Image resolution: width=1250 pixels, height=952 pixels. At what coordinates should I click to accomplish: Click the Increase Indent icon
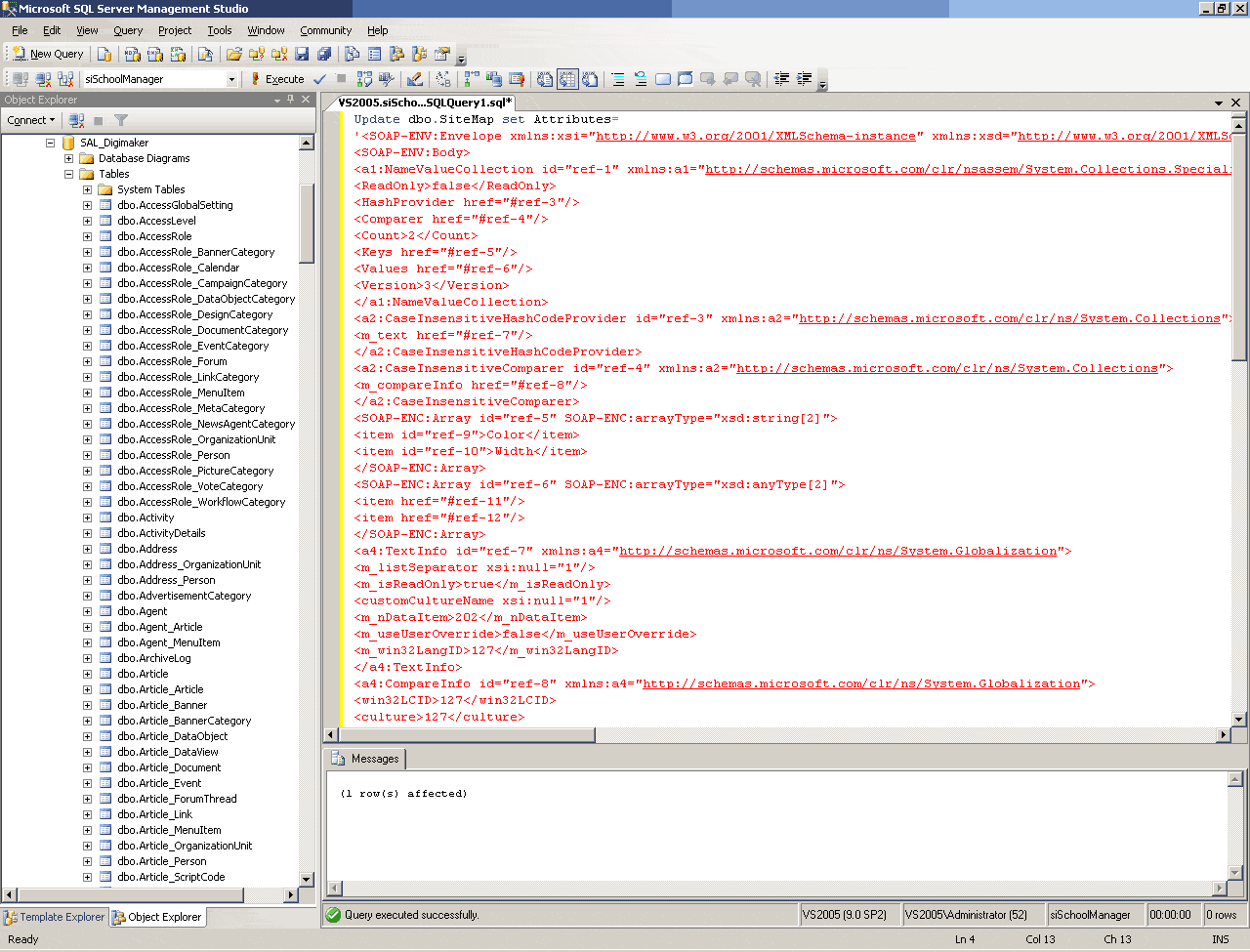(x=804, y=79)
